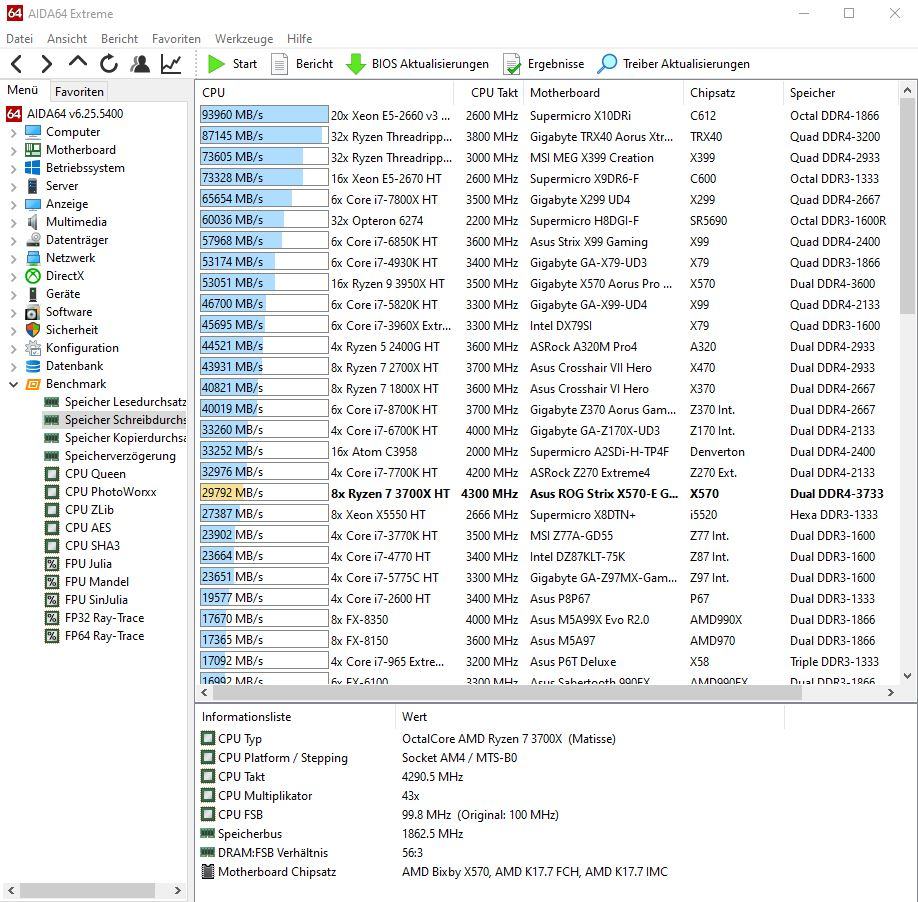918x902 pixels.
Task: Select the Datenbank icon in the tree
Action: point(33,366)
